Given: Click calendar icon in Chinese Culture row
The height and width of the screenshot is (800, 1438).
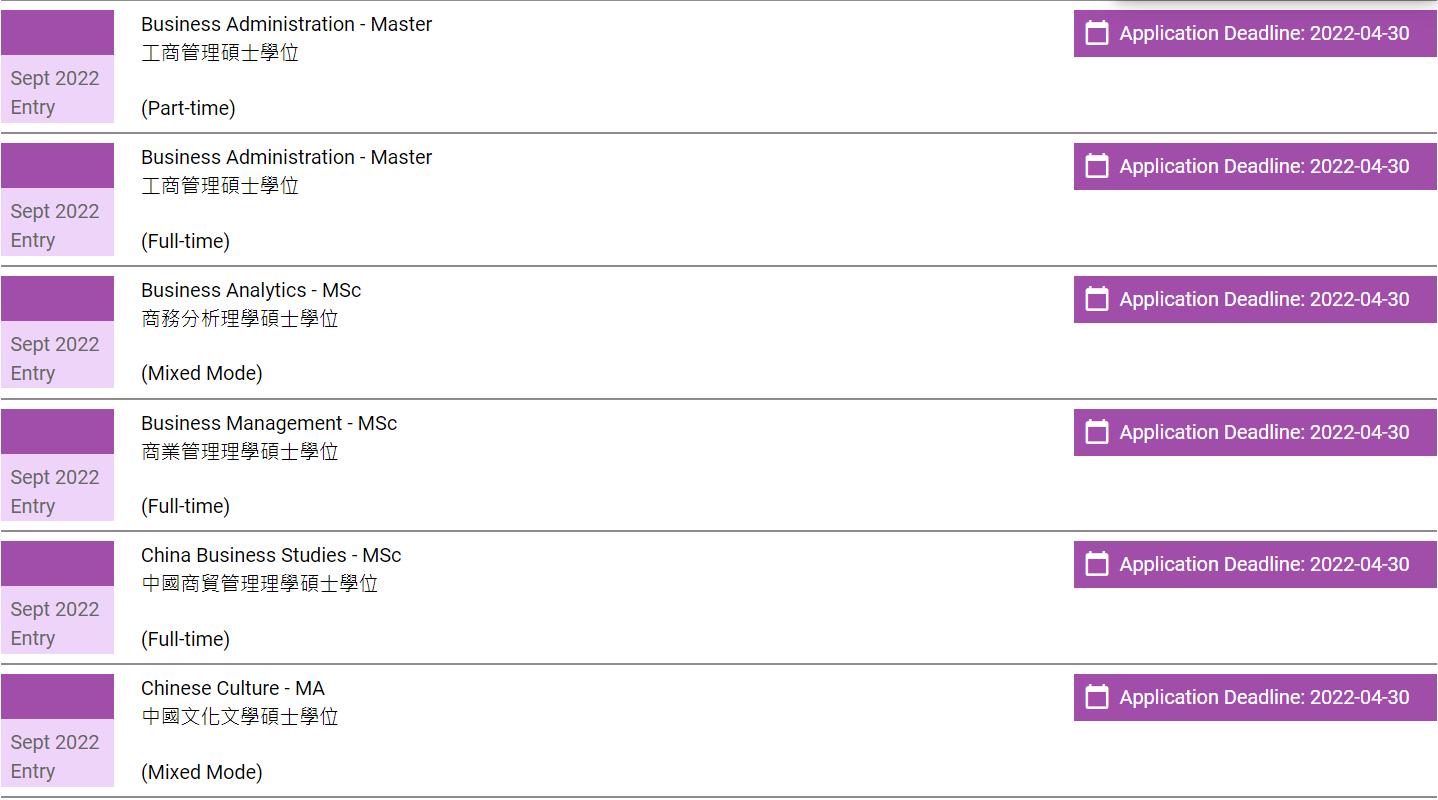Looking at the screenshot, I should (1097, 697).
